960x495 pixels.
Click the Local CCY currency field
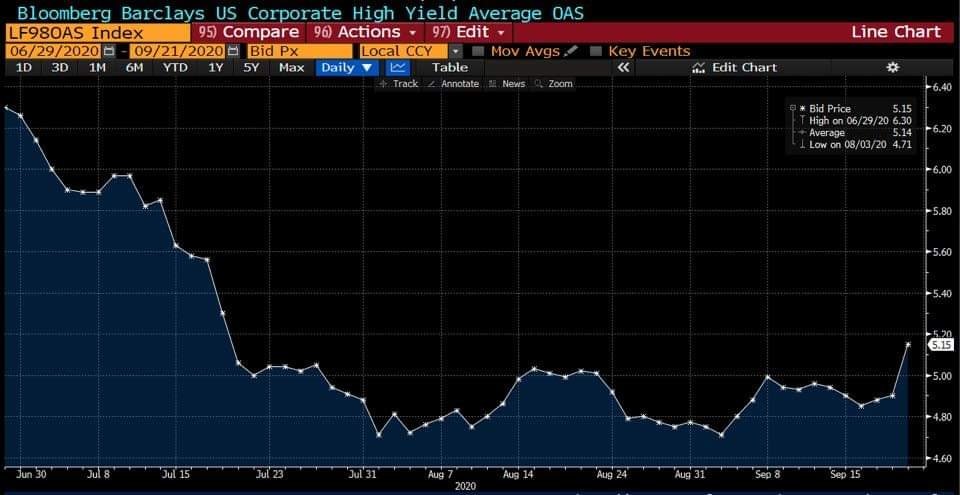[405, 51]
